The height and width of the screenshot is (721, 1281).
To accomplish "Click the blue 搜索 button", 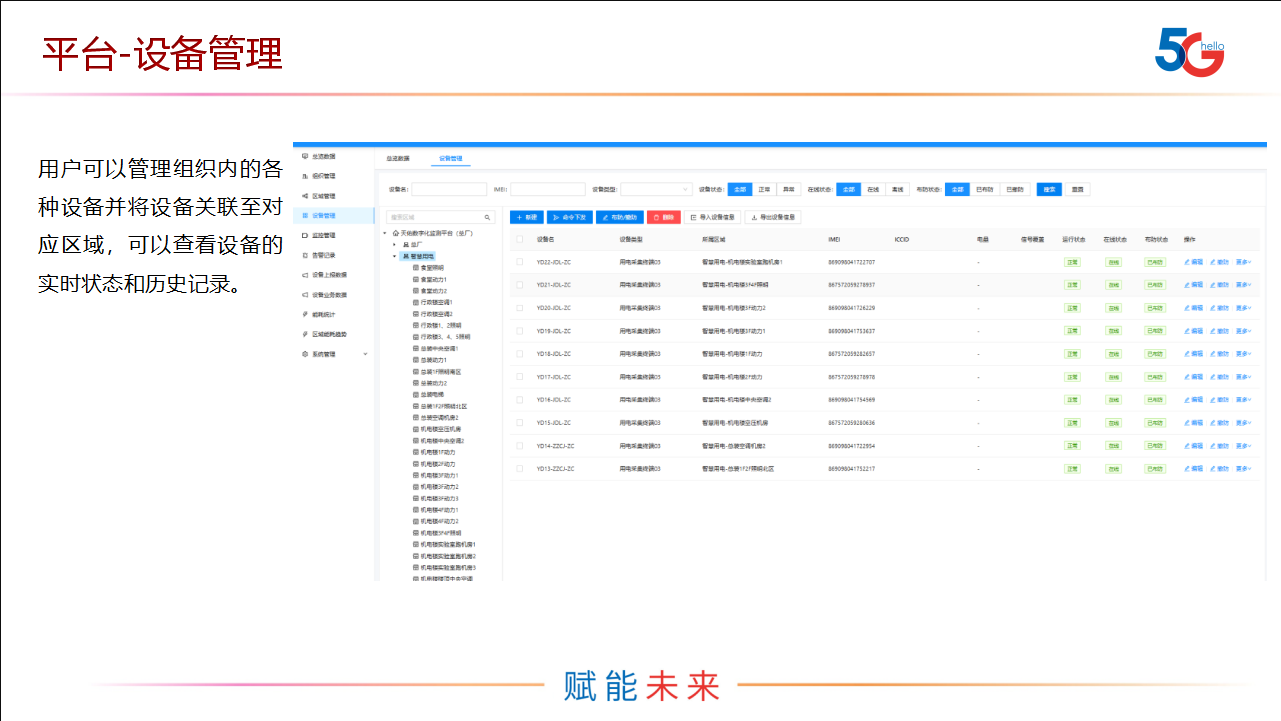I will click(1048, 189).
